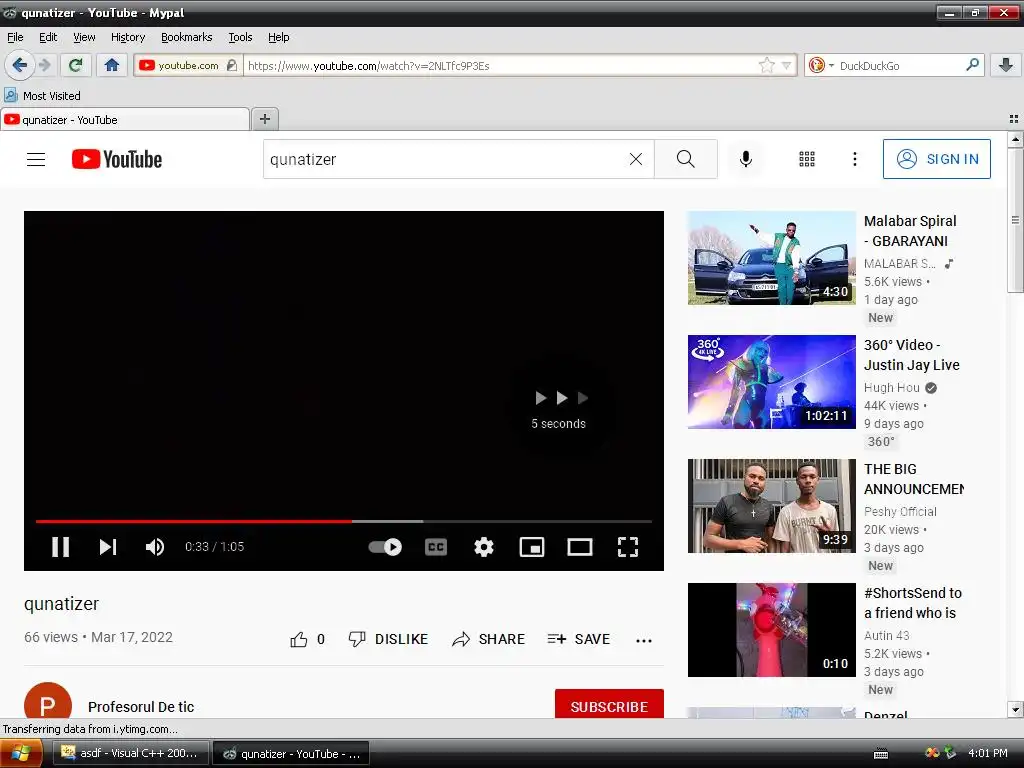Viewport: 1024px width, 768px height.
Task: Click the YouTube search magnifier button
Action: 686,159
